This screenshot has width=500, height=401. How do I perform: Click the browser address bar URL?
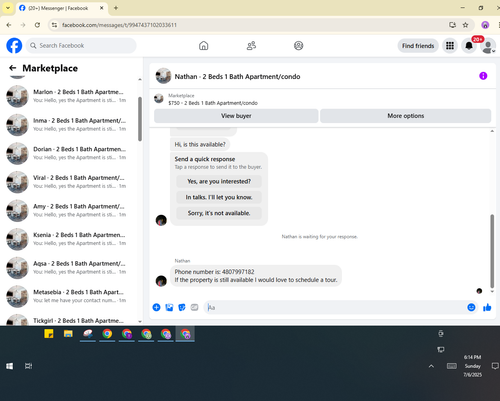point(119,25)
